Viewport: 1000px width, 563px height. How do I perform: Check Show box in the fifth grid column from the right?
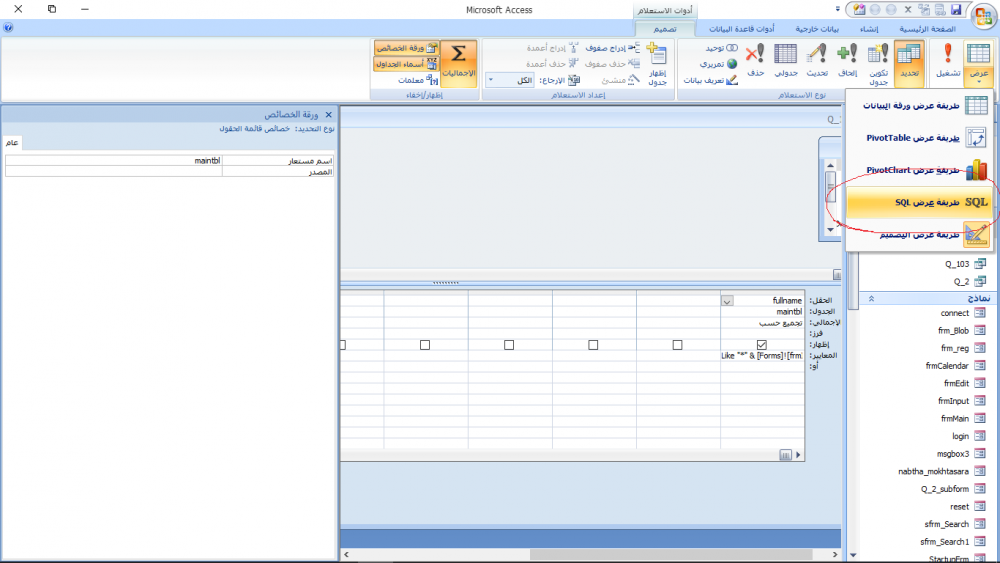tap(425, 345)
